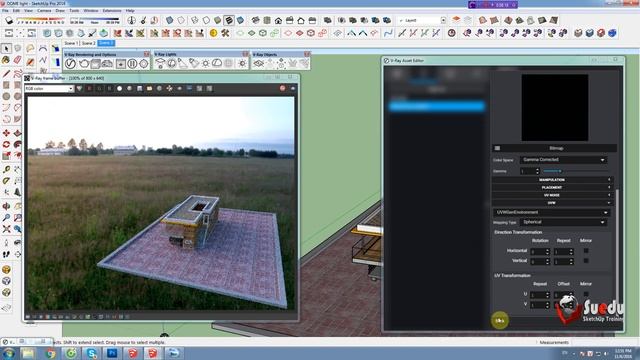640x360 pixels.
Task: Click the round yellow button in Asset Editor
Action: click(x=500, y=320)
